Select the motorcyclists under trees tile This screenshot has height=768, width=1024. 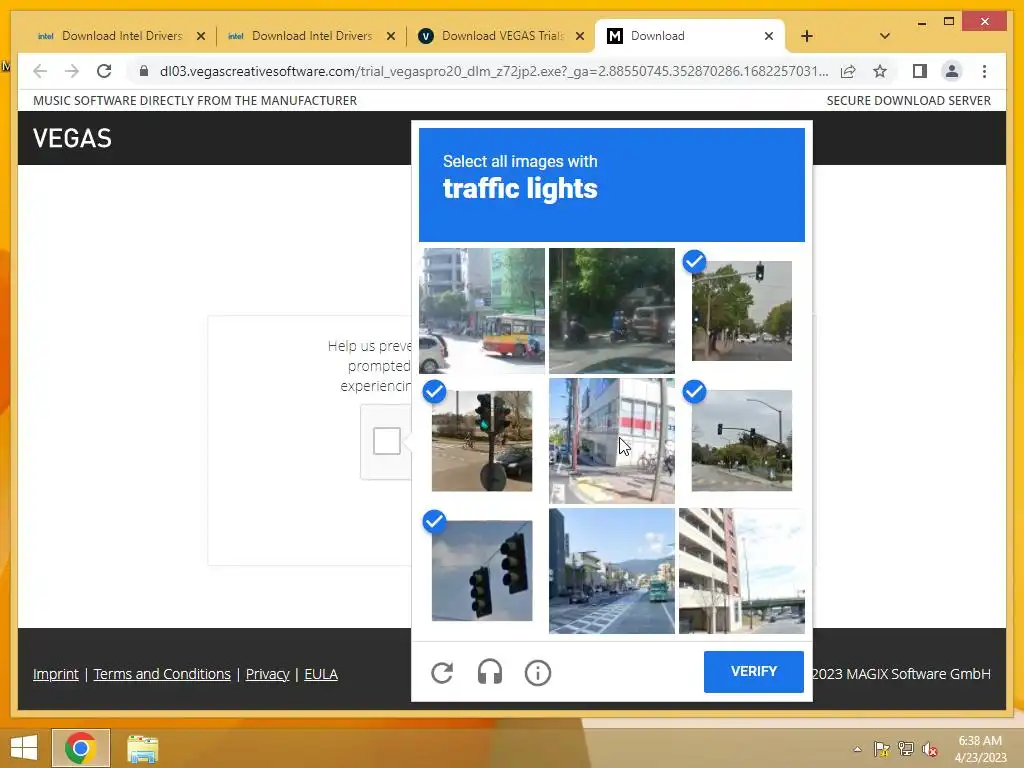coord(611,311)
